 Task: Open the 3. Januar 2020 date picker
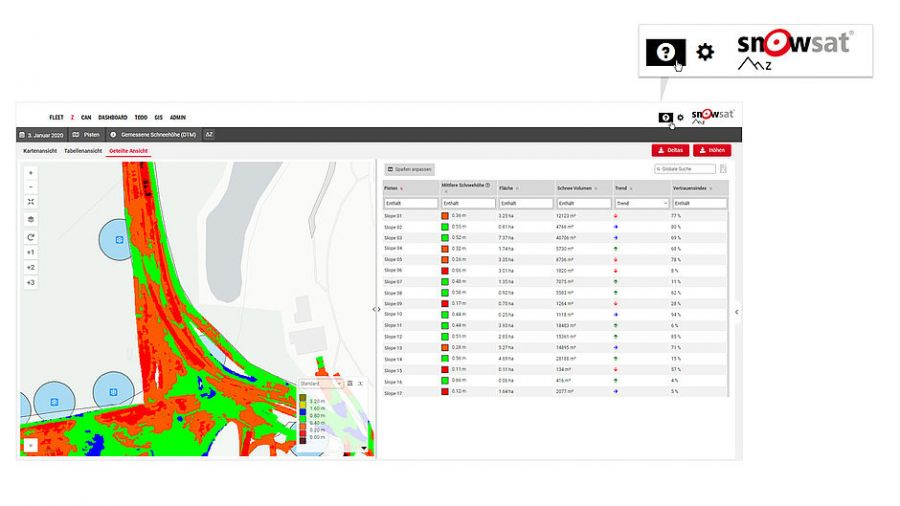coord(41,134)
